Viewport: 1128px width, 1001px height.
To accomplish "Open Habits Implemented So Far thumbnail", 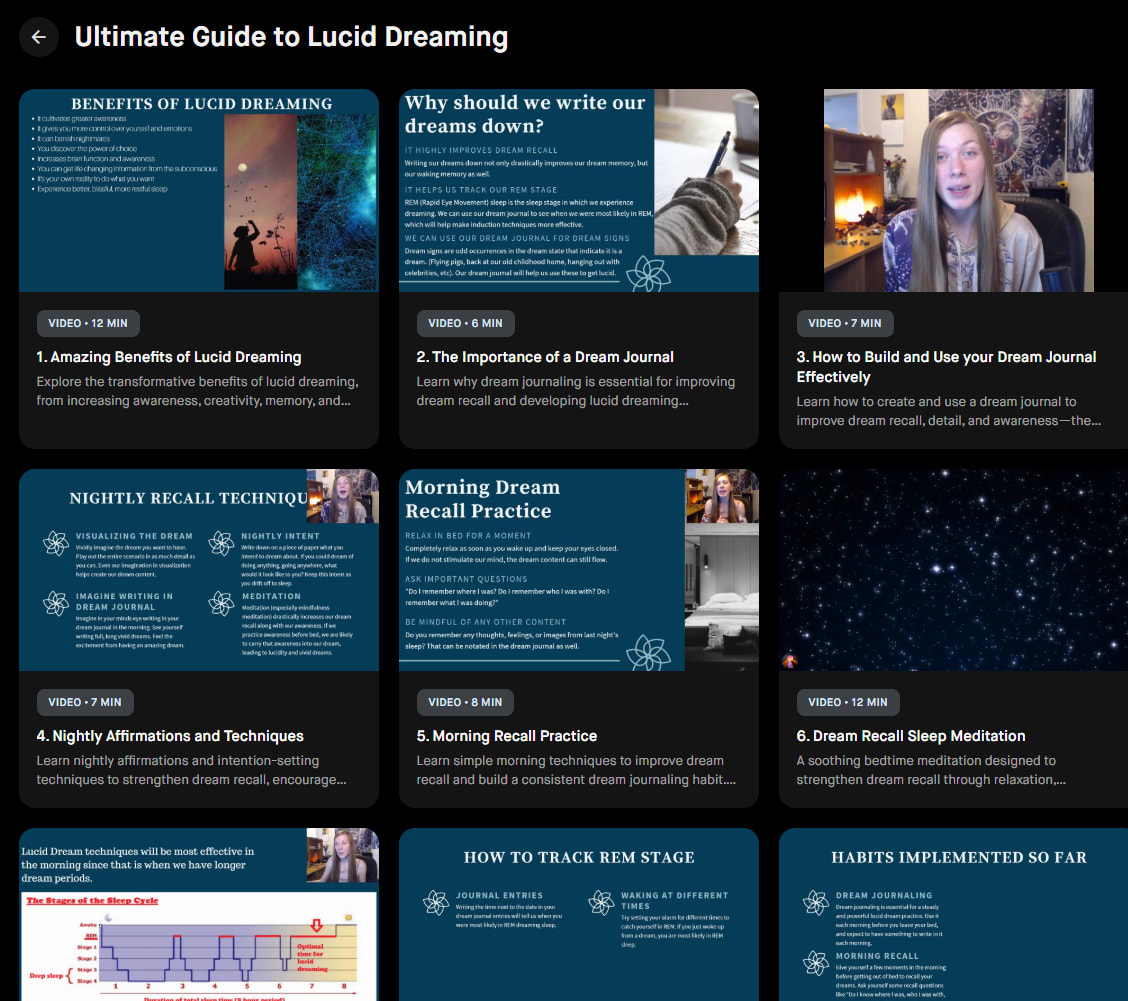I will coord(953,914).
